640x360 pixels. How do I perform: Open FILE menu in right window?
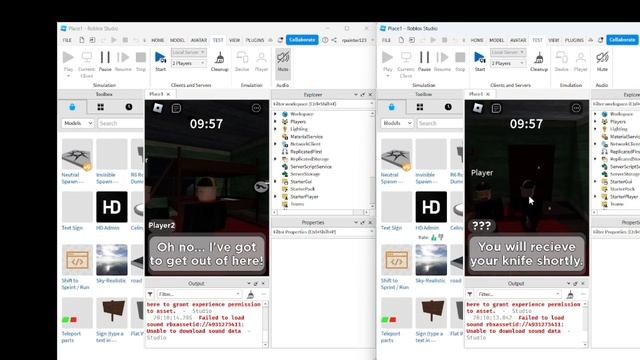386,40
